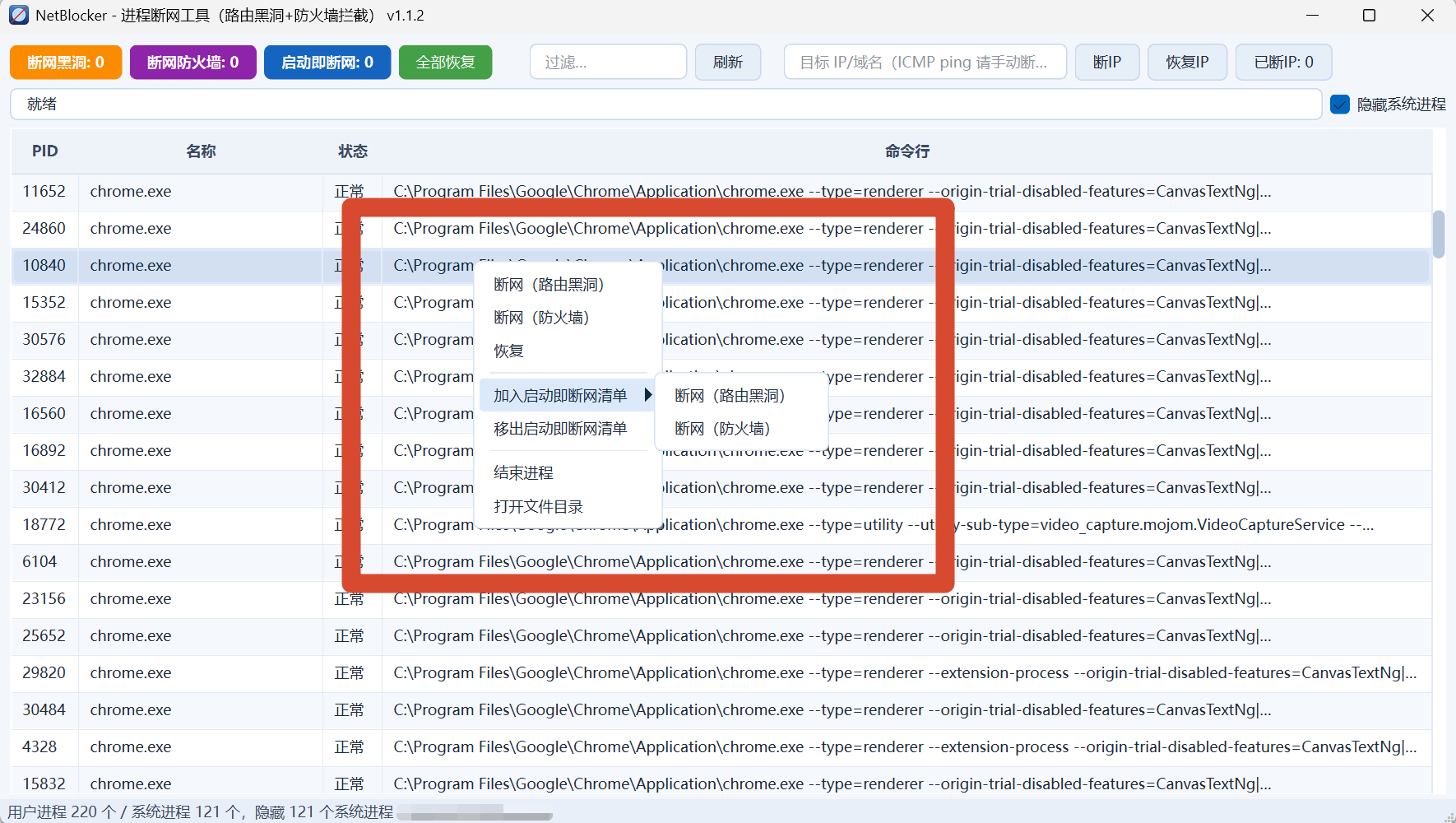Click the 刷新 button
This screenshot has height=823, width=1456.
point(728,63)
